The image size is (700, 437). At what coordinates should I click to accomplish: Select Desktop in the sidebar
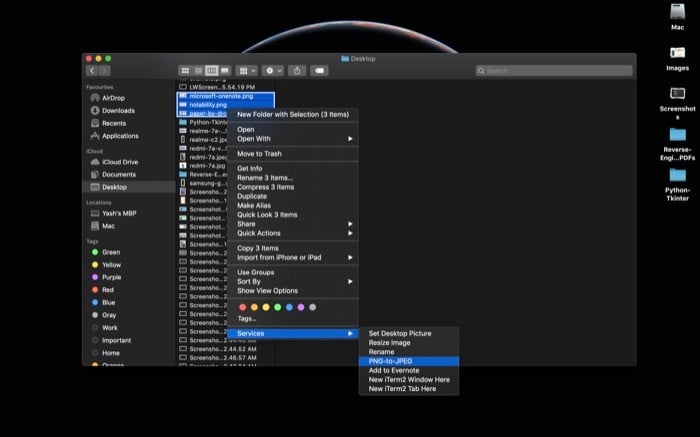click(x=129, y=187)
